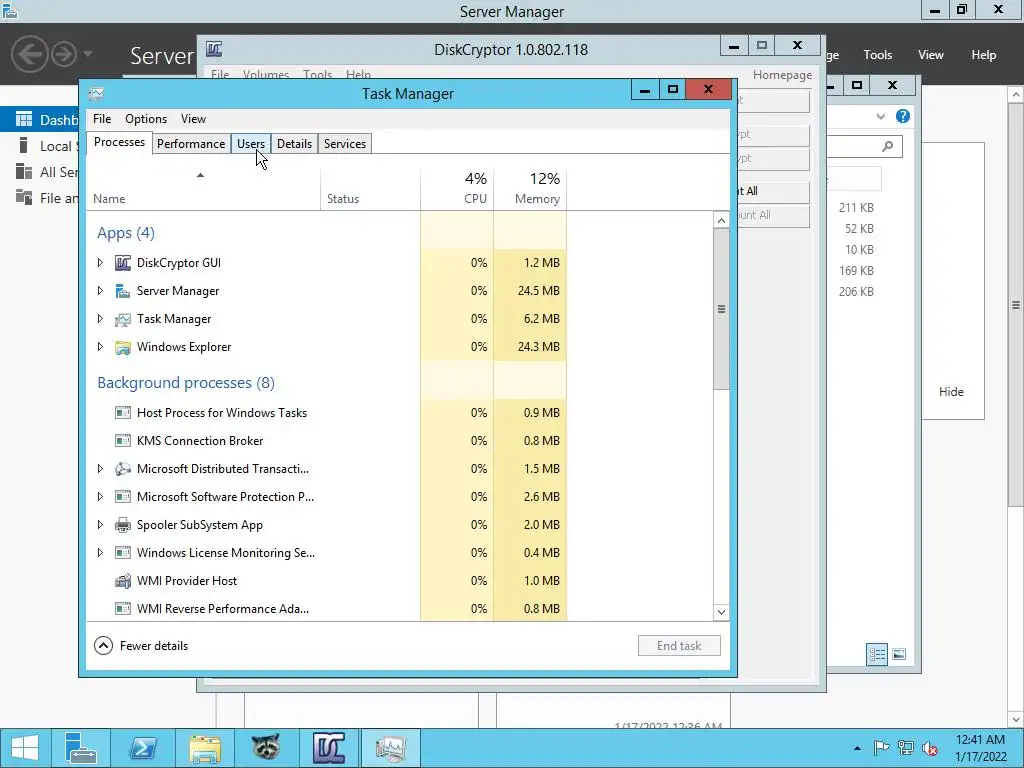Switch Explorer window to details view icon
Viewport: 1024px width, 768px height.
876,654
